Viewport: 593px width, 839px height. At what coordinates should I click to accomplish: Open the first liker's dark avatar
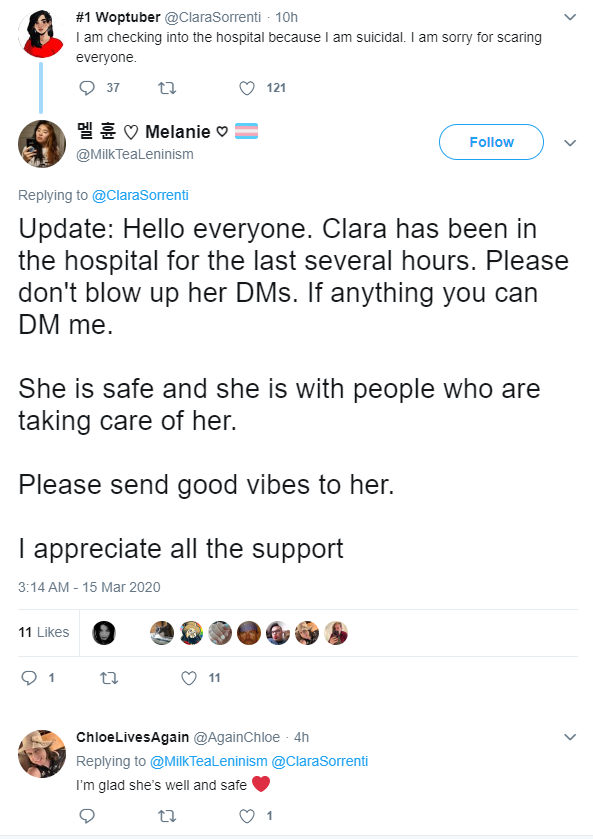[x=104, y=632]
